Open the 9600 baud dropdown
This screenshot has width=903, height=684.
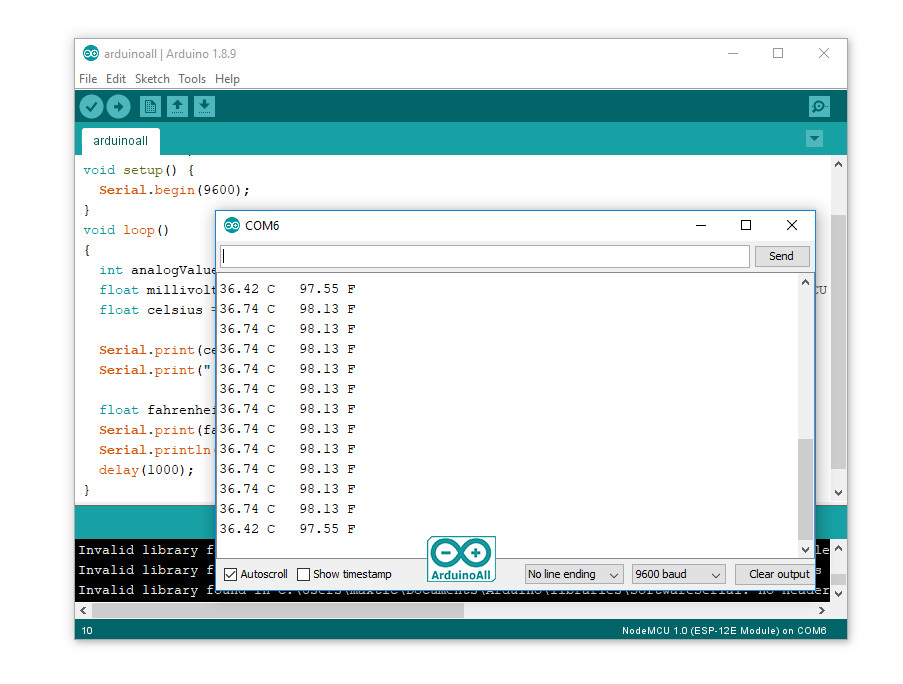[x=678, y=574]
